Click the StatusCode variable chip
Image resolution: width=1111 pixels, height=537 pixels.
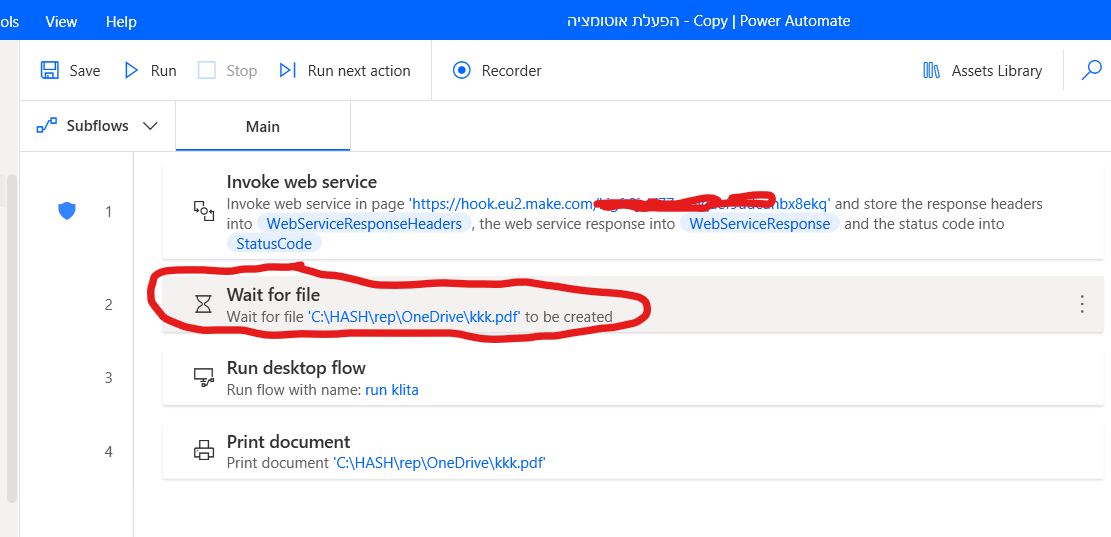[x=274, y=244]
